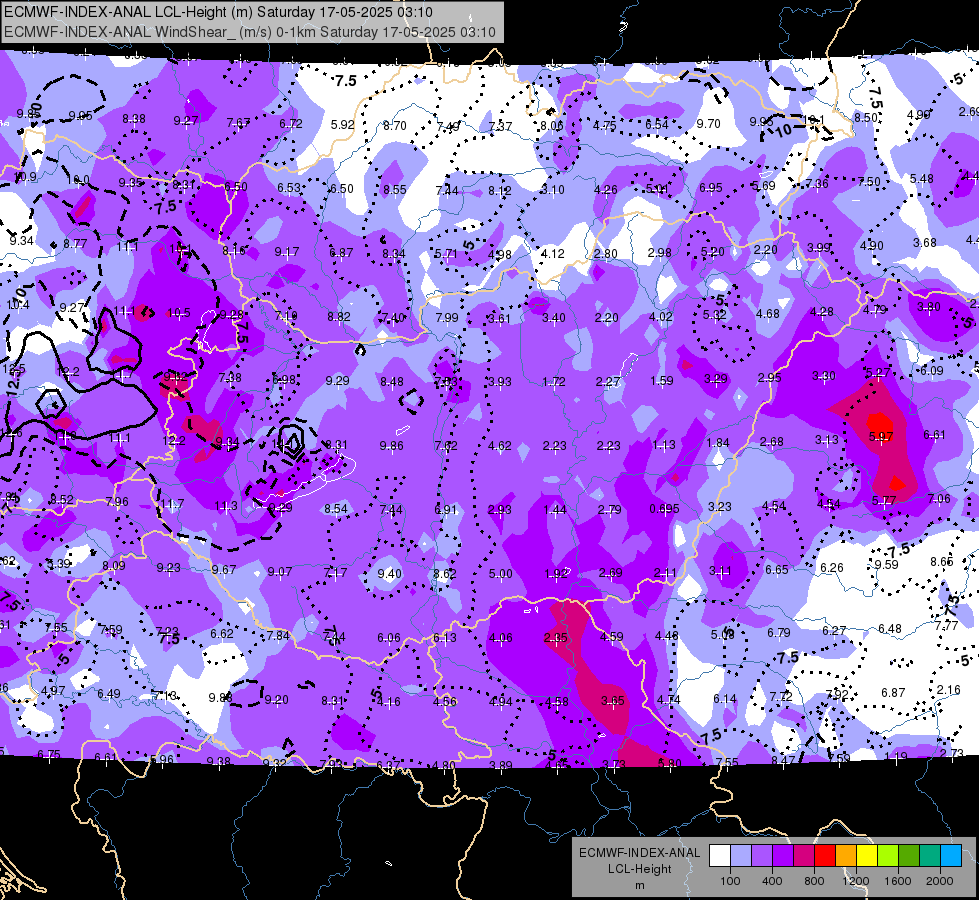Click the 8.70 grid value
This screenshot has width=979, height=900.
[395, 126]
